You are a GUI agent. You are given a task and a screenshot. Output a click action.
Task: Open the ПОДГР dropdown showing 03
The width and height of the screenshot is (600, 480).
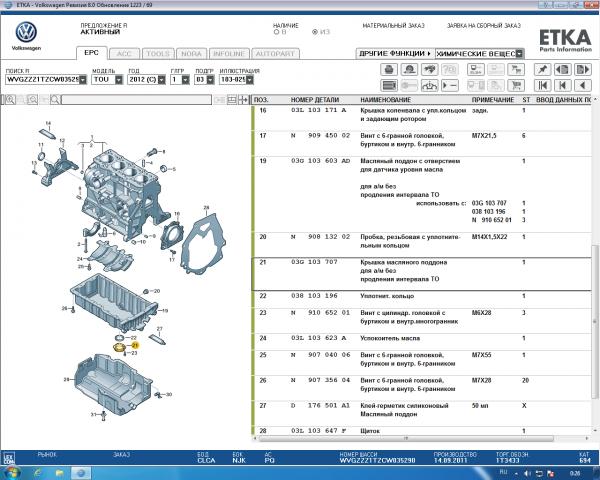[210, 80]
